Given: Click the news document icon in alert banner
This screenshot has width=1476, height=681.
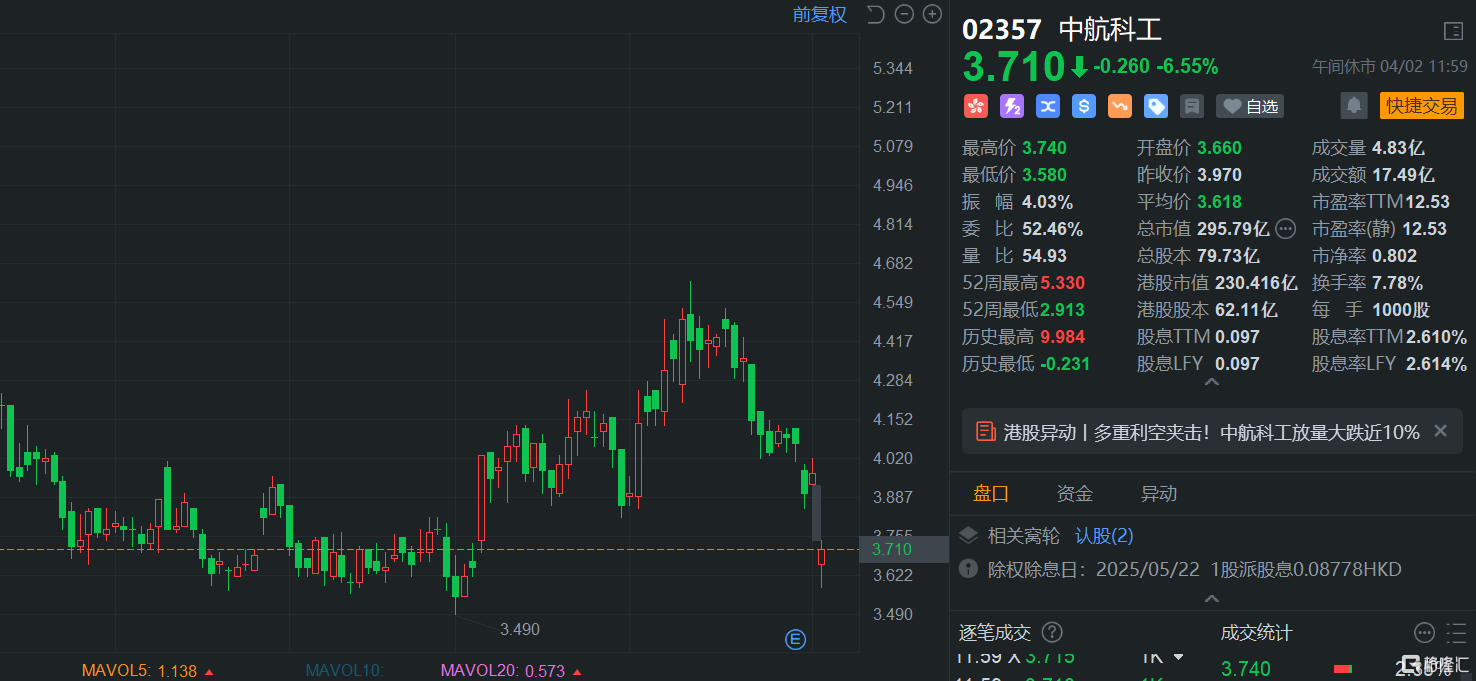Looking at the screenshot, I should (x=986, y=432).
